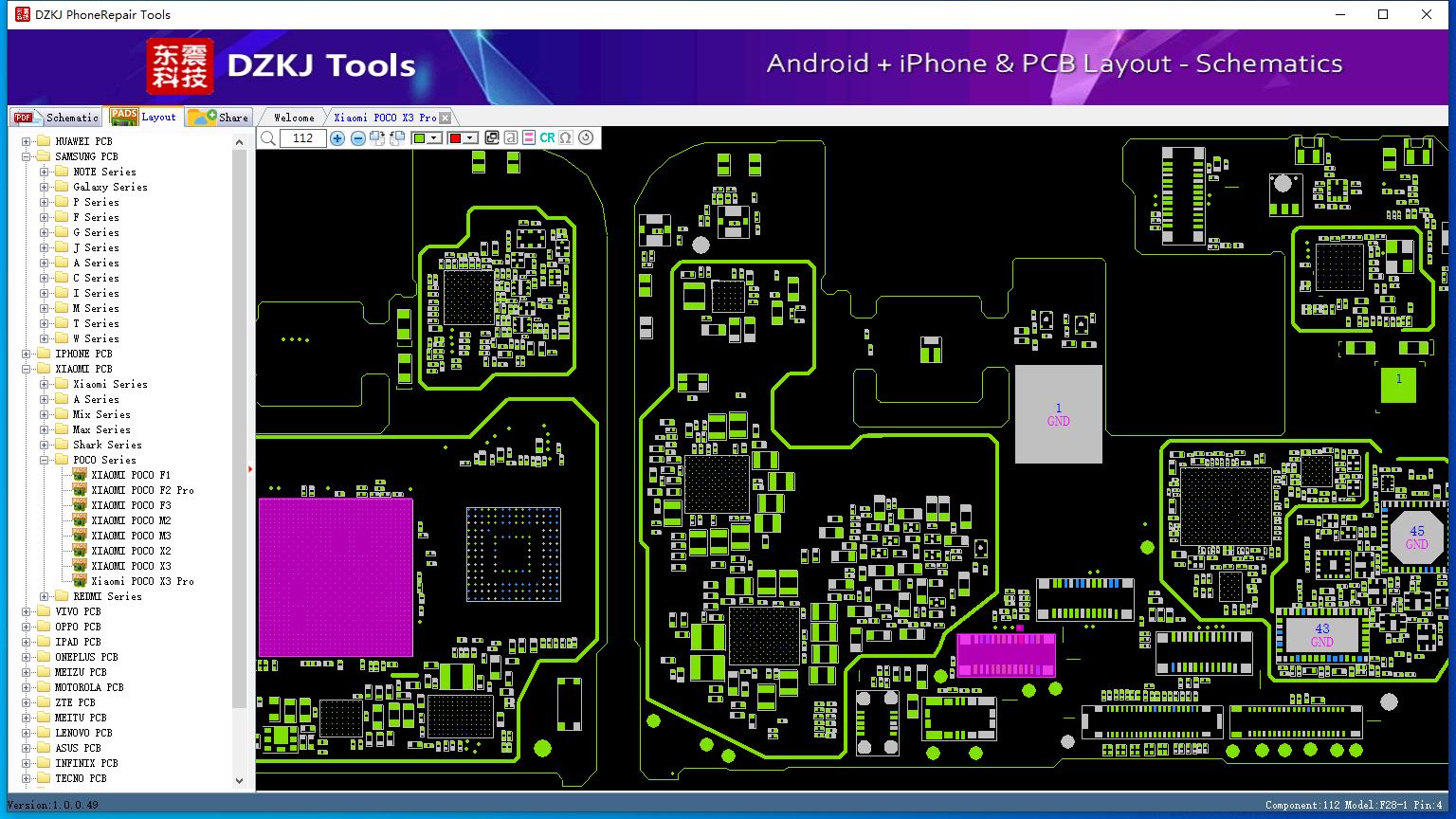Open the Share tab
Screen dimensions: 1456x819
pos(218,118)
